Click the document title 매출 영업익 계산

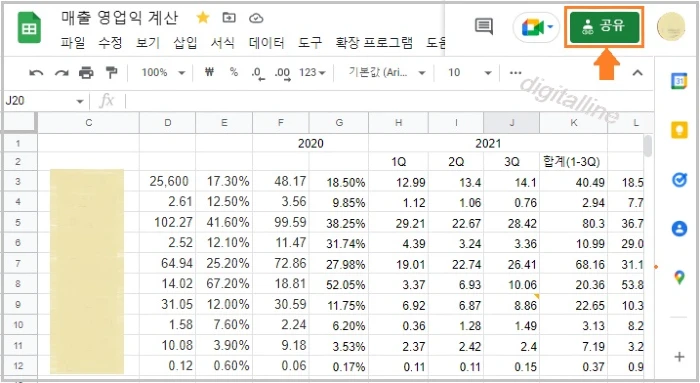pos(120,18)
